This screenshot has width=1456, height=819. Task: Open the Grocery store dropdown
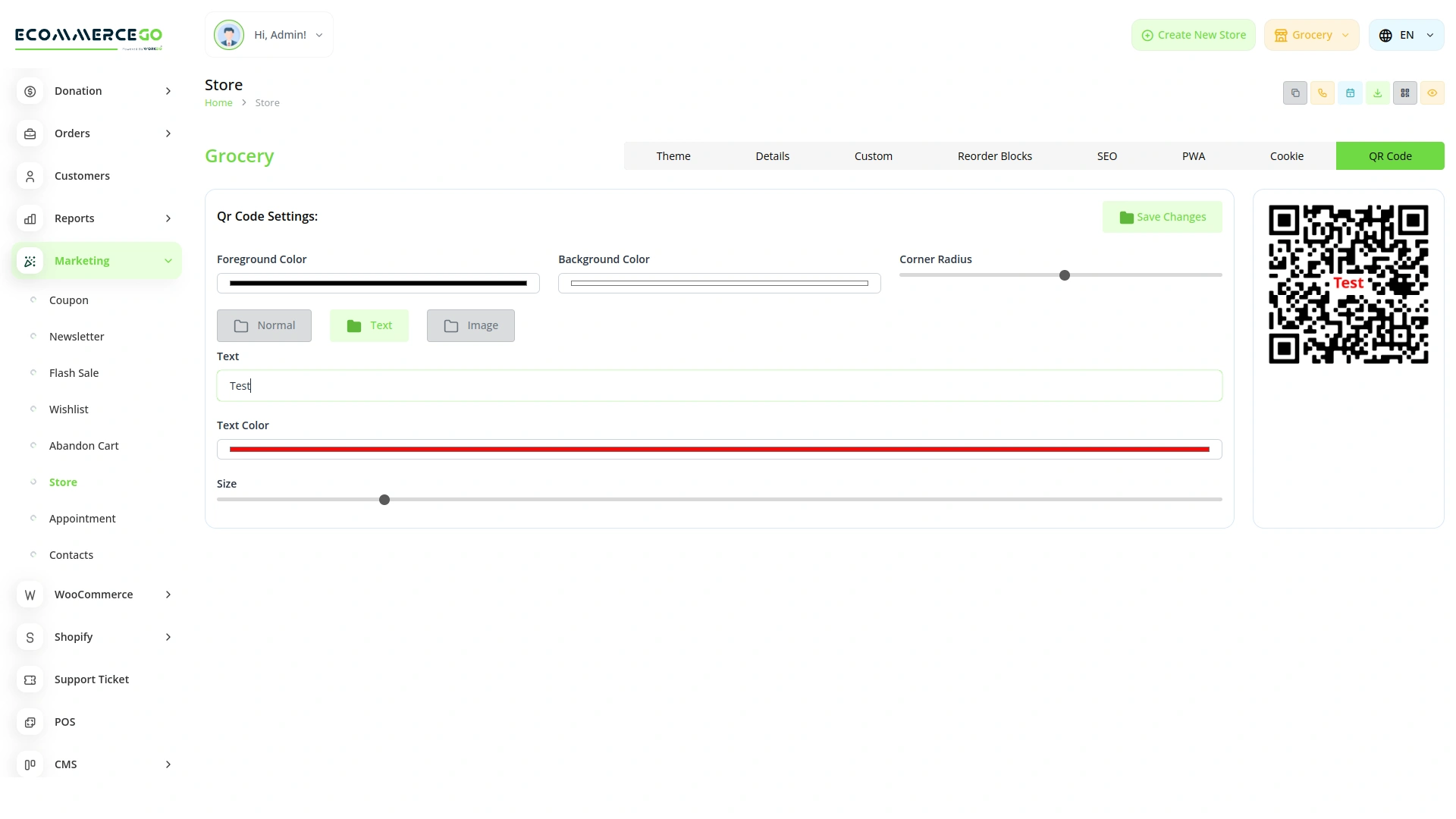[1311, 34]
